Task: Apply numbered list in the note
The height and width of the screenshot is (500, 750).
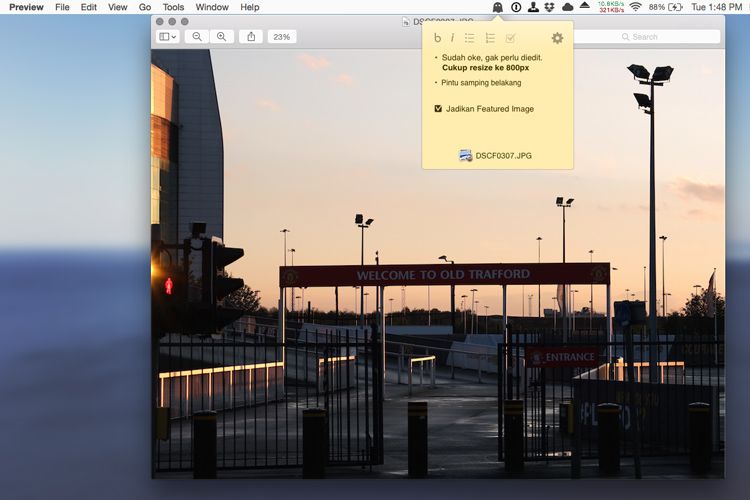Action: click(490, 38)
